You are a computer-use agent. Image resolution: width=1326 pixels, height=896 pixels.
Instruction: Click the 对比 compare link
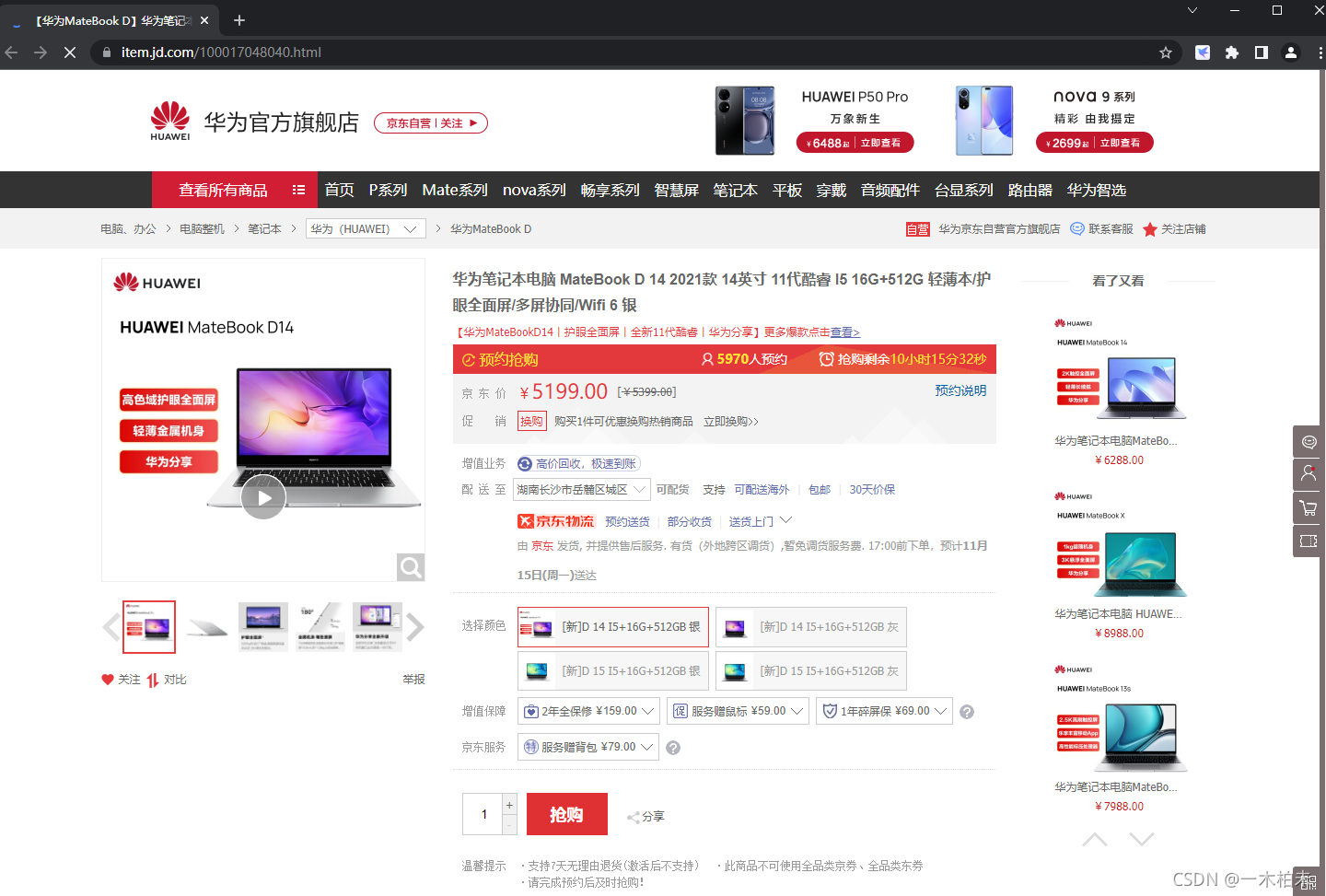(x=167, y=680)
